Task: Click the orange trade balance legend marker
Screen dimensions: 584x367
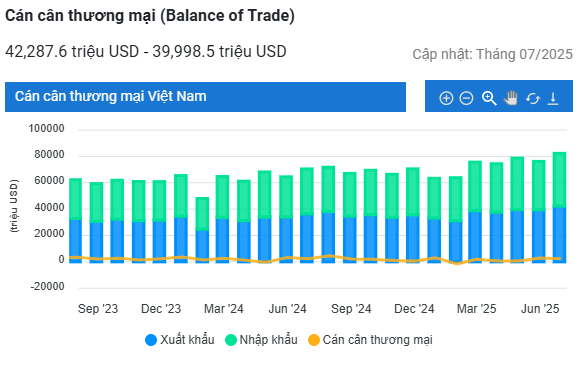Action: pos(314,340)
